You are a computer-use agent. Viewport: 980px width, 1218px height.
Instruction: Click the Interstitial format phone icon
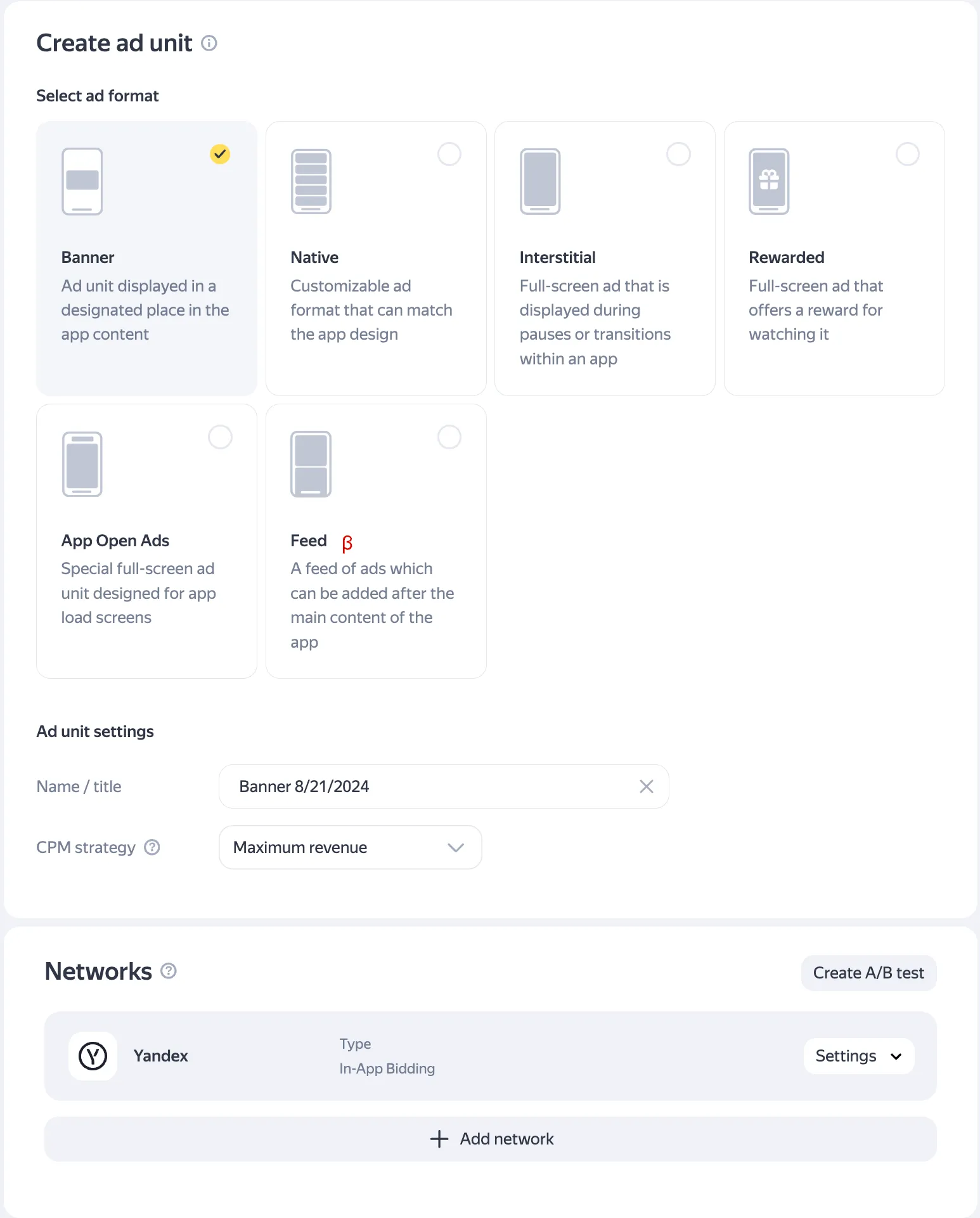540,182
